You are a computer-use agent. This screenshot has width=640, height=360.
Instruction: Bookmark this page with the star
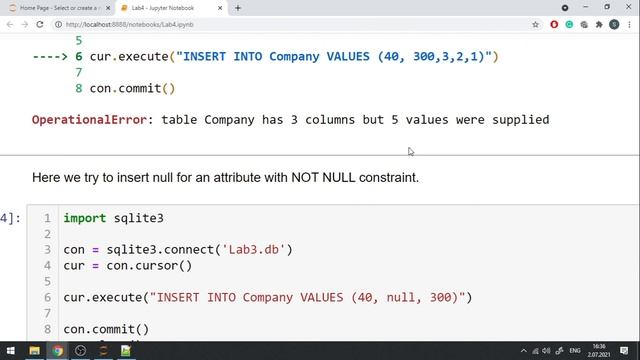[x=536, y=24]
